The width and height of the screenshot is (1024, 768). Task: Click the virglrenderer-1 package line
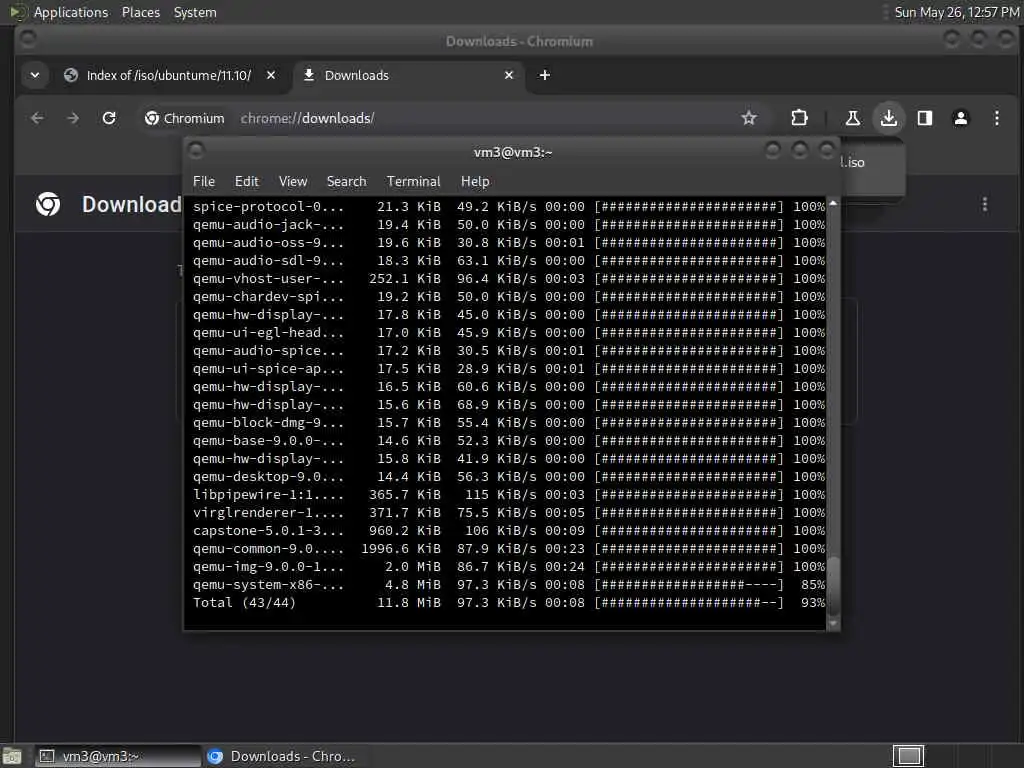tap(509, 513)
